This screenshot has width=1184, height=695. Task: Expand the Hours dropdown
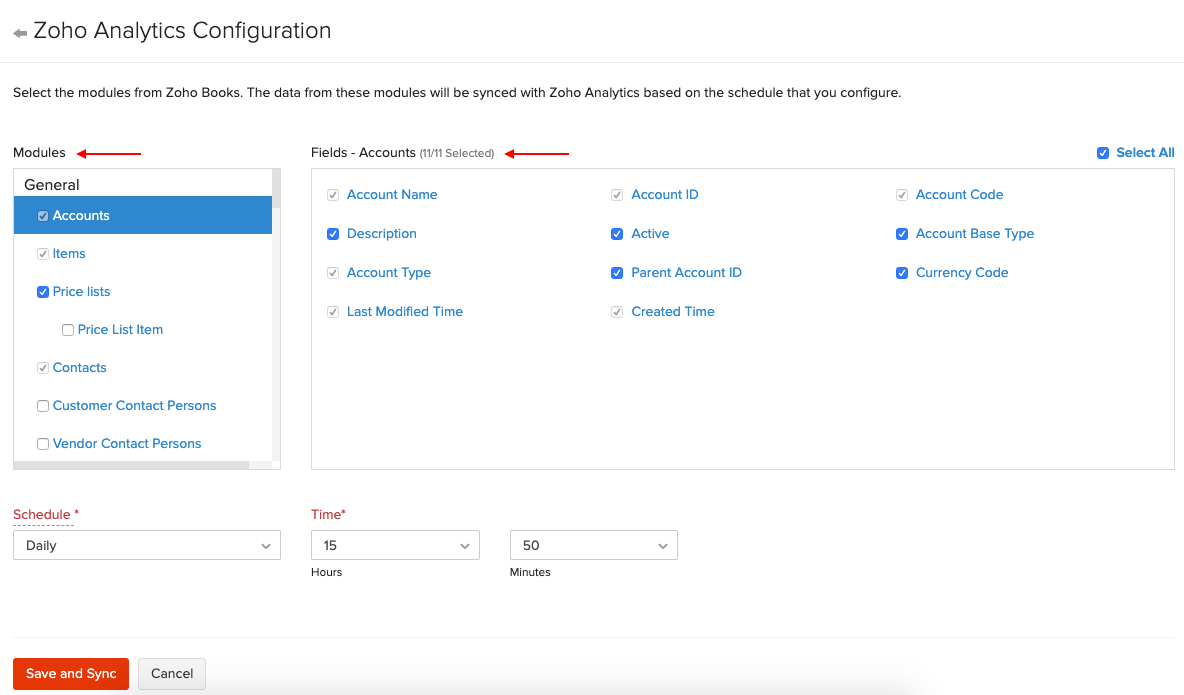(x=395, y=545)
